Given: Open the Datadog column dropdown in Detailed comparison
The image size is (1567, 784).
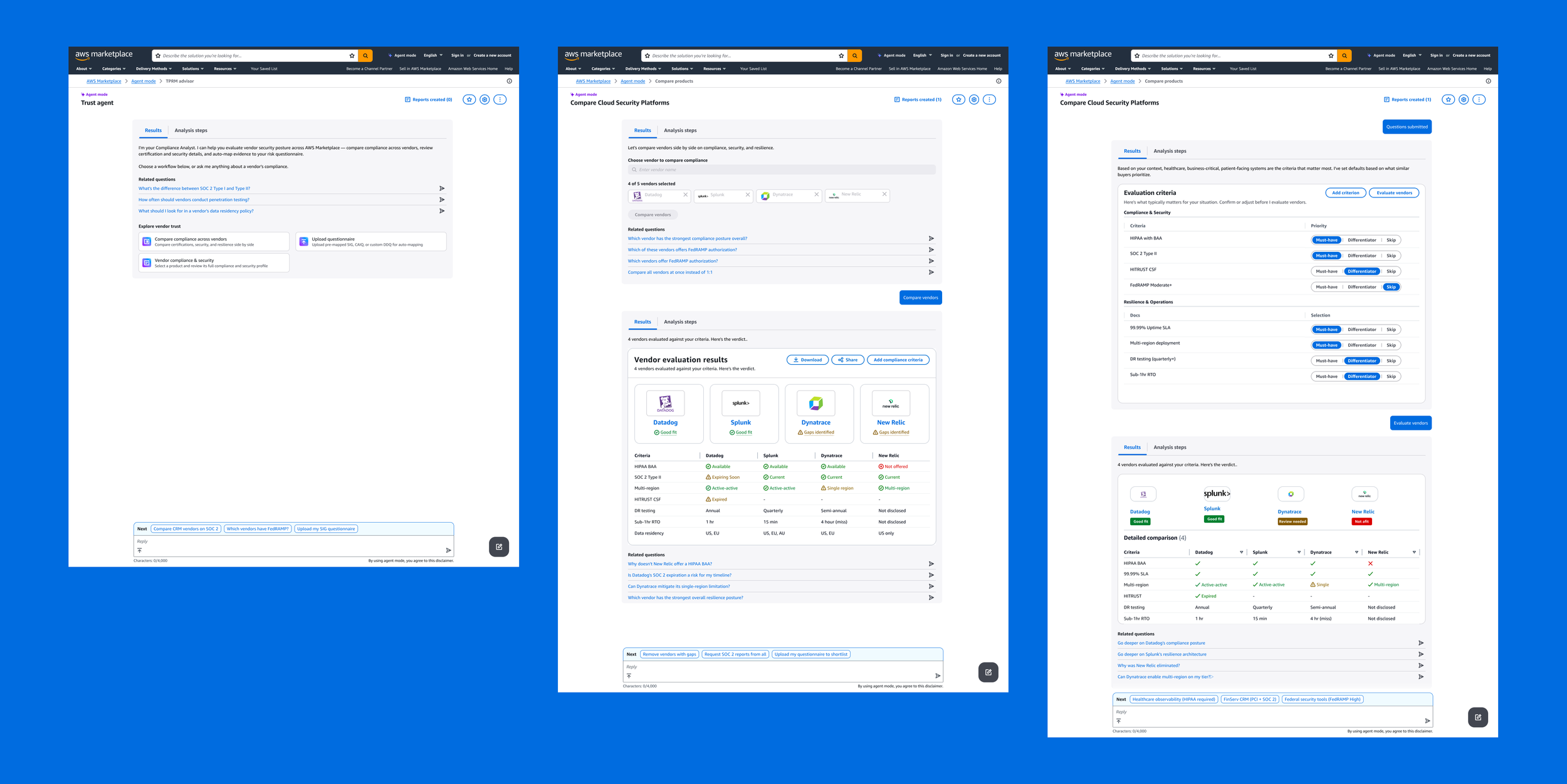Looking at the screenshot, I should [x=1241, y=553].
